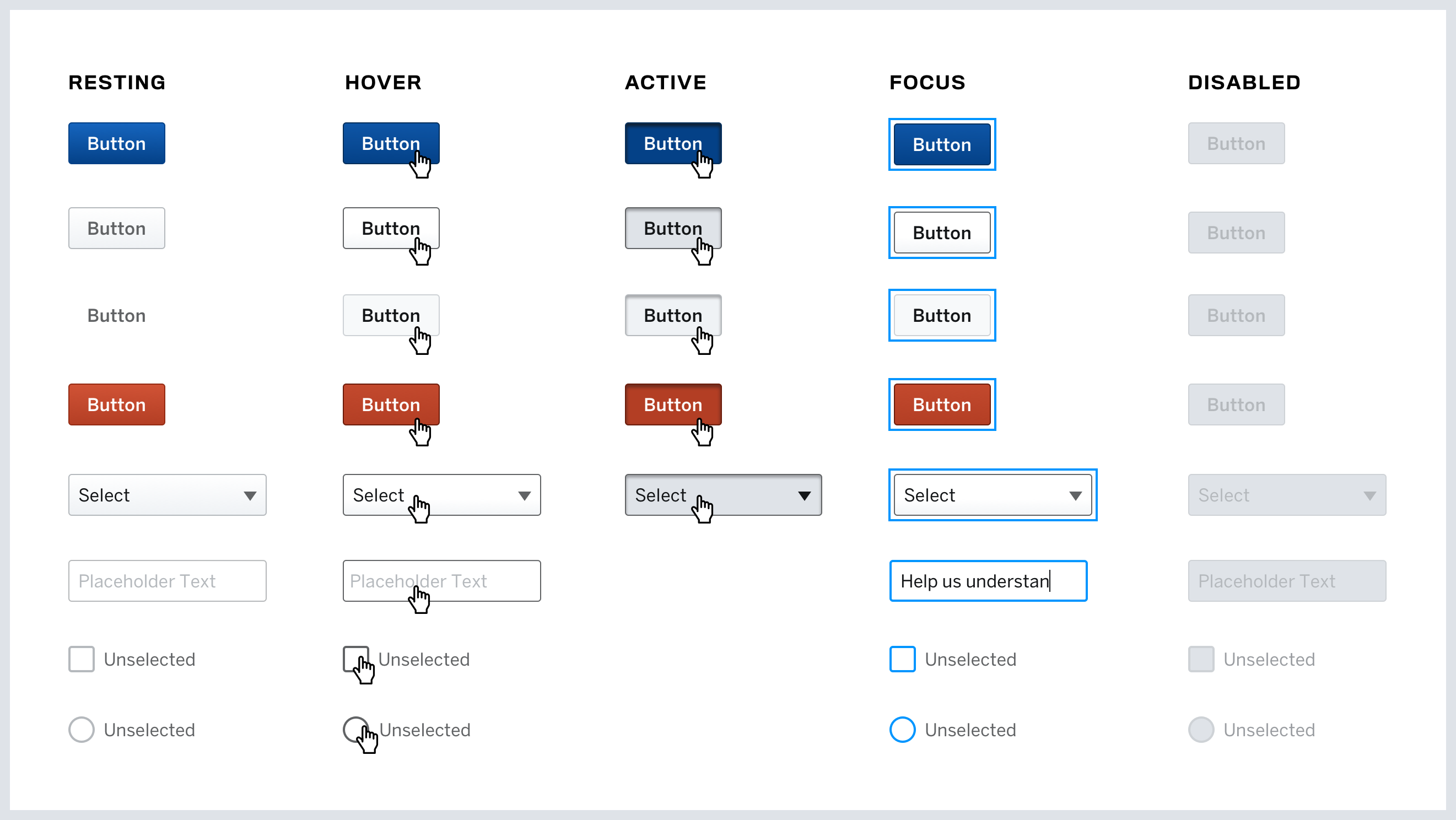Choose the resting Unselected radio button
Viewport: 1456px width, 820px height.
(x=82, y=730)
